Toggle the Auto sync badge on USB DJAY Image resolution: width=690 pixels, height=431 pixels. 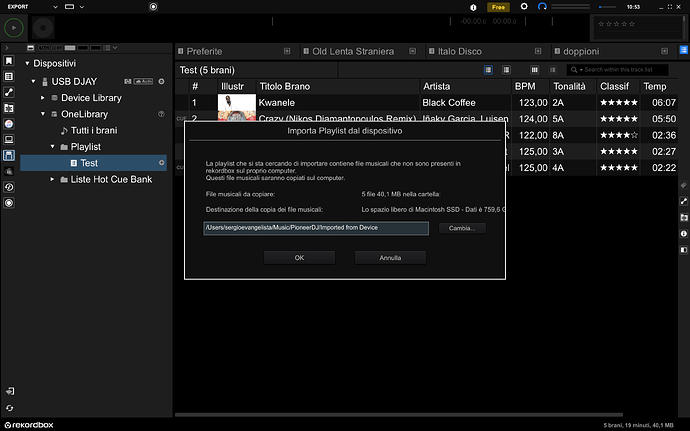point(143,81)
